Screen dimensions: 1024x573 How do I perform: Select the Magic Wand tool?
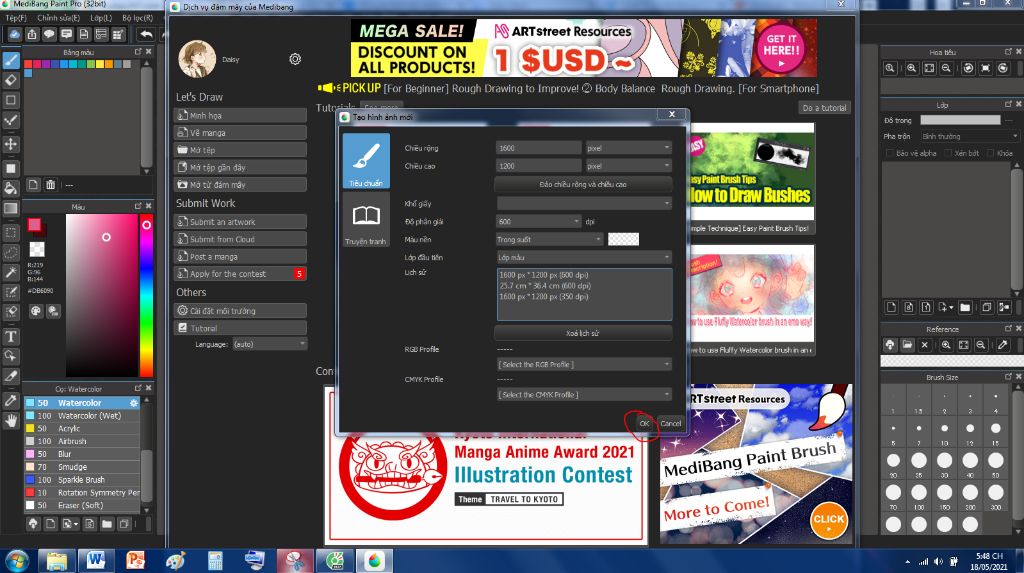point(11,272)
